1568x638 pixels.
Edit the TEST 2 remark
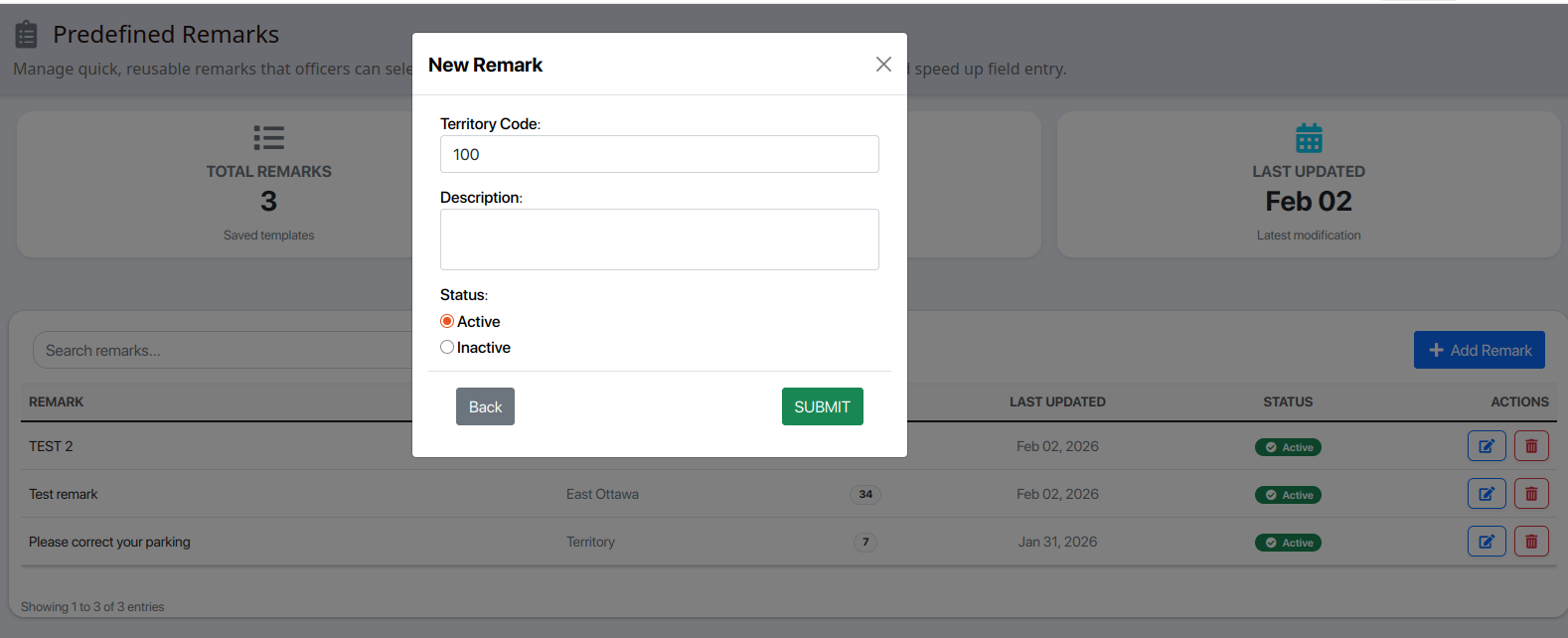click(1487, 446)
